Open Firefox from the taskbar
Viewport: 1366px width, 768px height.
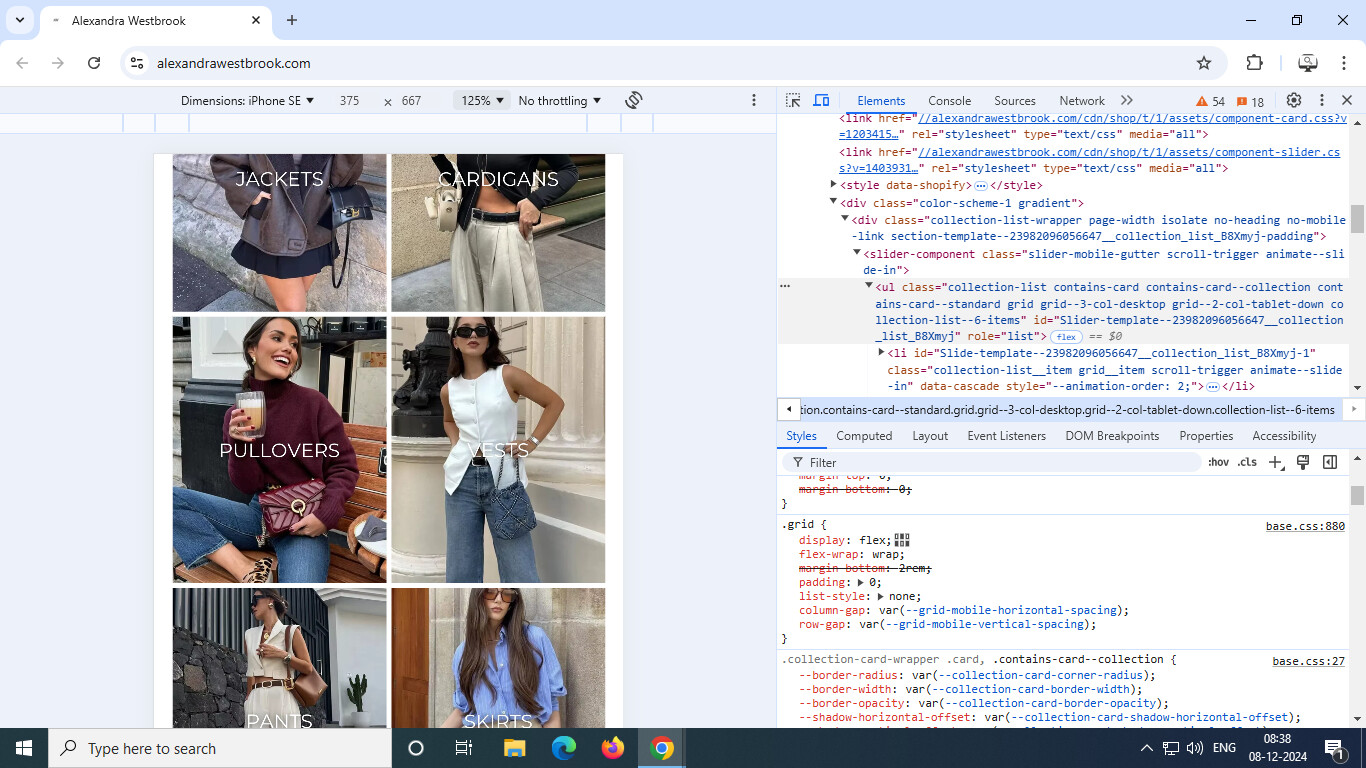tap(613, 748)
